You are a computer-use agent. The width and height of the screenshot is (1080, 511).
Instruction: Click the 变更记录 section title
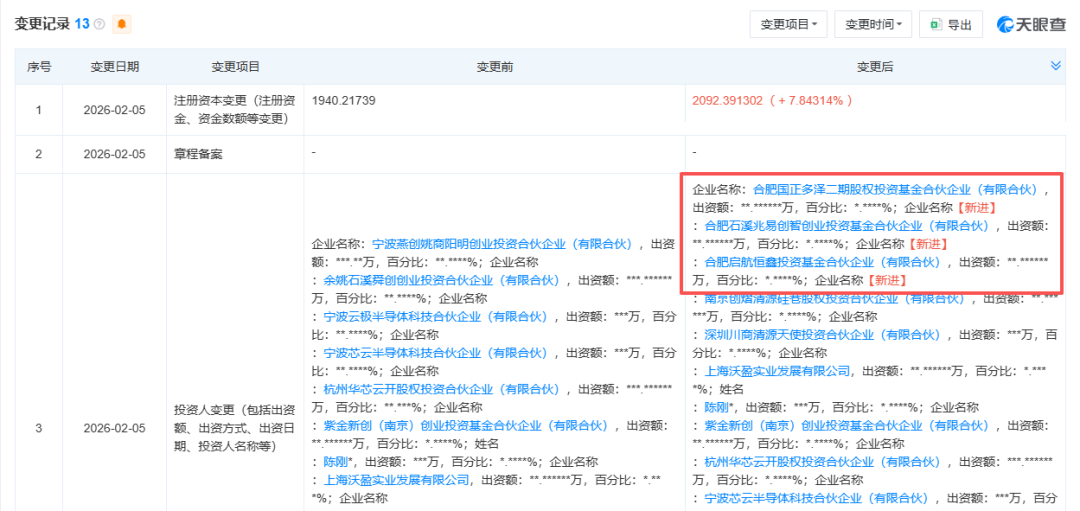(43, 24)
